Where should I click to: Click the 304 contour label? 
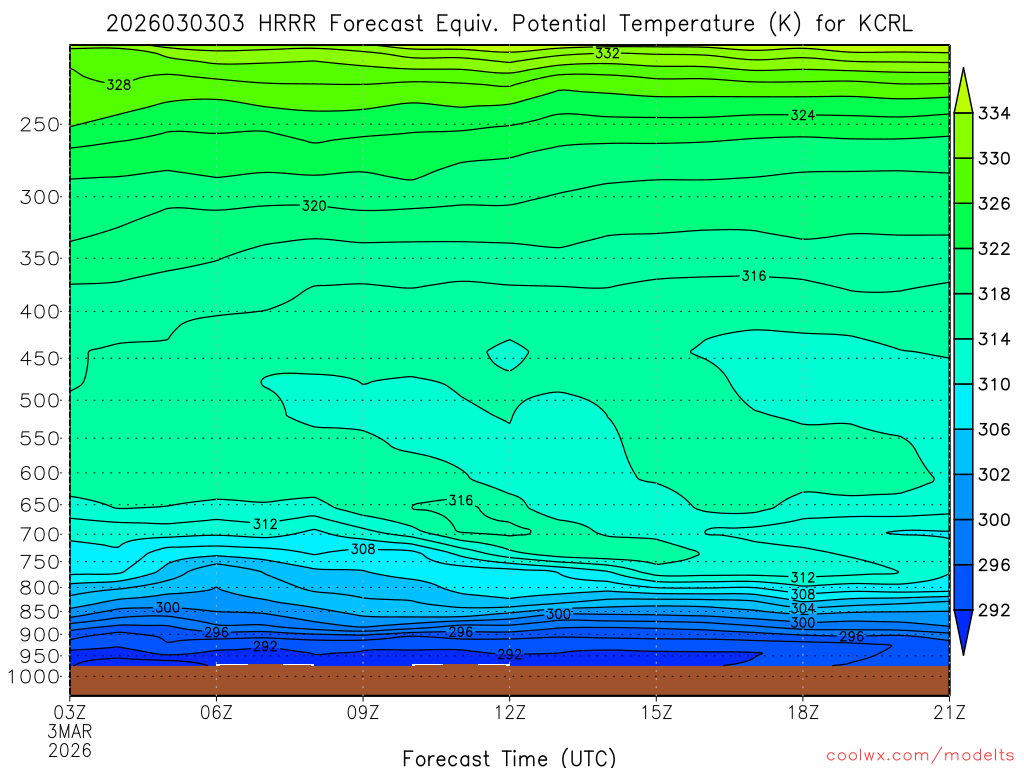coord(803,609)
